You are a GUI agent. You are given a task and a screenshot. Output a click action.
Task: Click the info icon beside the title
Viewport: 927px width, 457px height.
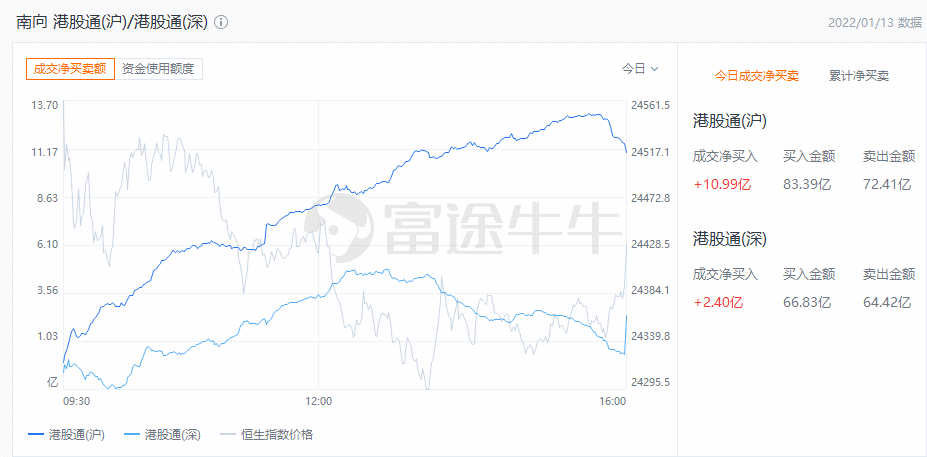click(221, 22)
